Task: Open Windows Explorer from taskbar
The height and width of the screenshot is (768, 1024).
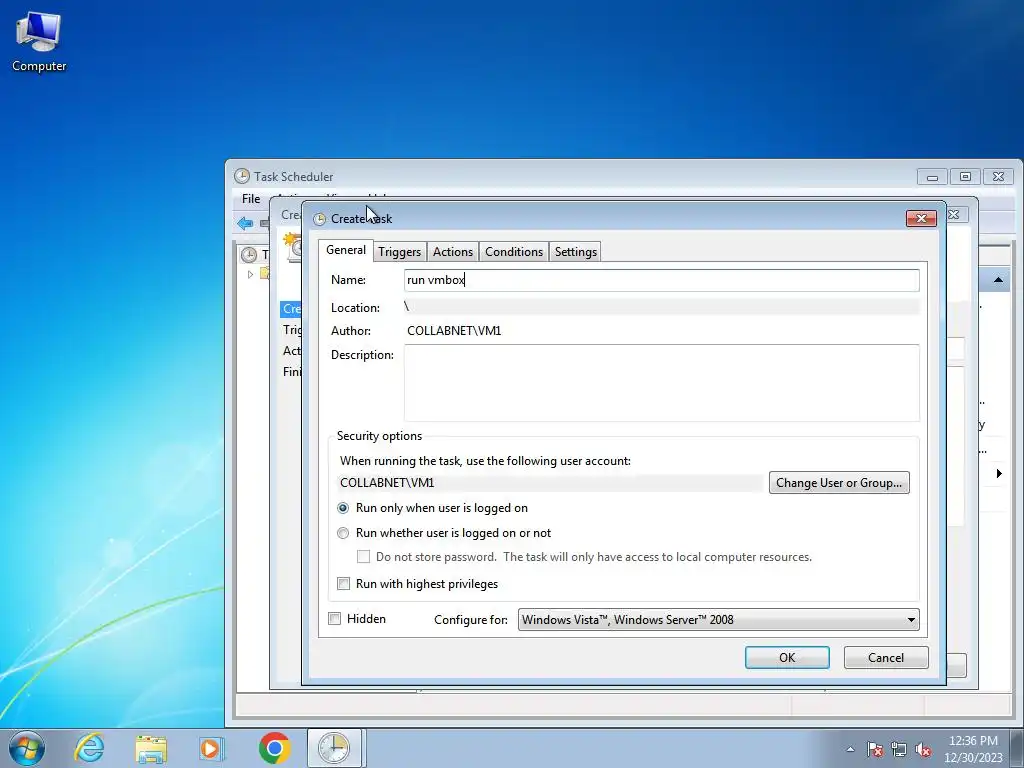Action: tap(151, 748)
